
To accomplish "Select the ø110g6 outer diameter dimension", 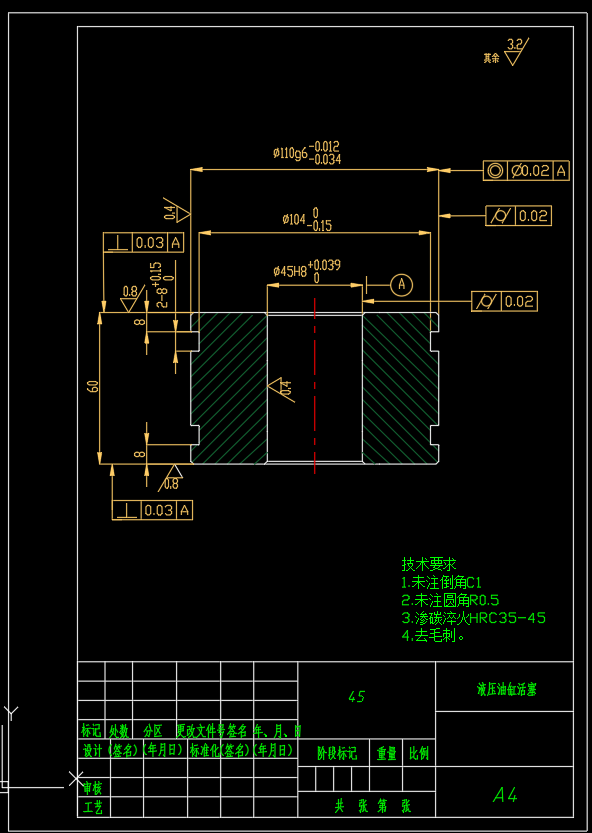I will point(307,153).
